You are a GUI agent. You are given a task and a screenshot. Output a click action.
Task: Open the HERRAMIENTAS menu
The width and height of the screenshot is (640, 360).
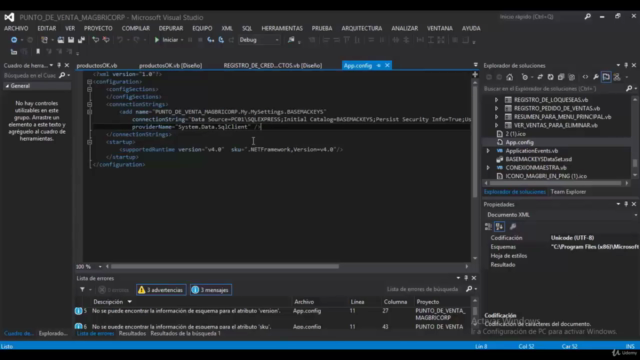pos(282,28)
